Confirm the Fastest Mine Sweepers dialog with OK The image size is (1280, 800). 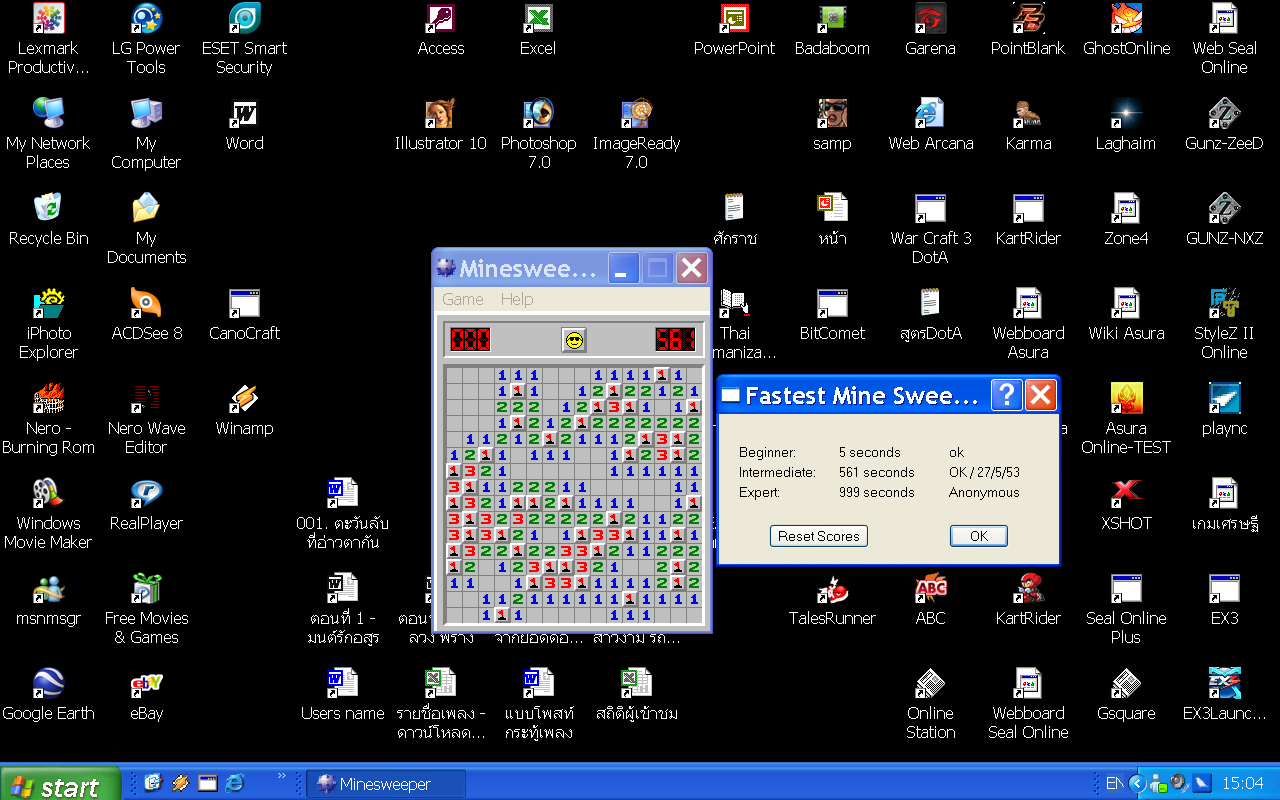[x=979, y=536]
